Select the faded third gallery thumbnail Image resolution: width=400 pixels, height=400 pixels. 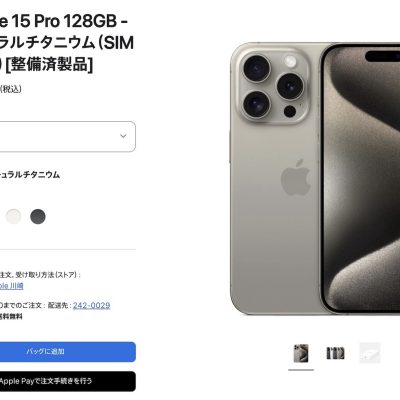click(370, 353)
